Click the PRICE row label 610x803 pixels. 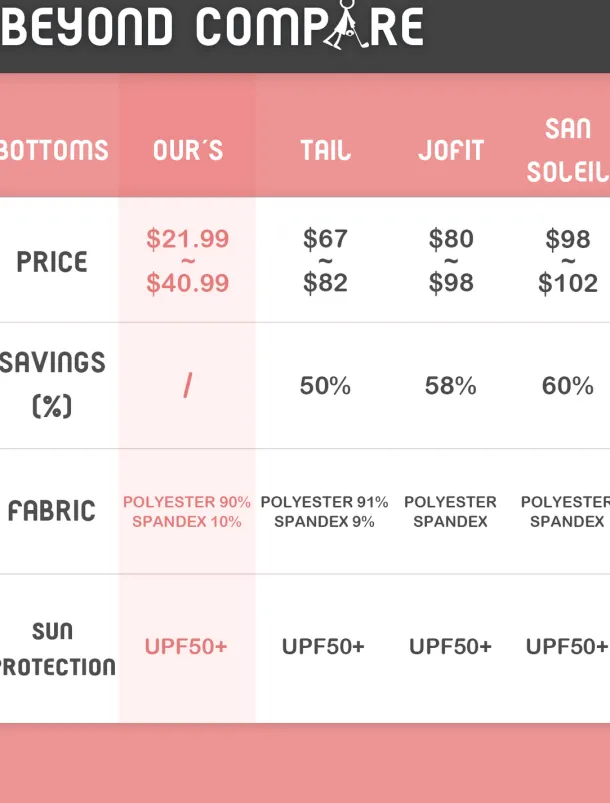tap(52, 262)
